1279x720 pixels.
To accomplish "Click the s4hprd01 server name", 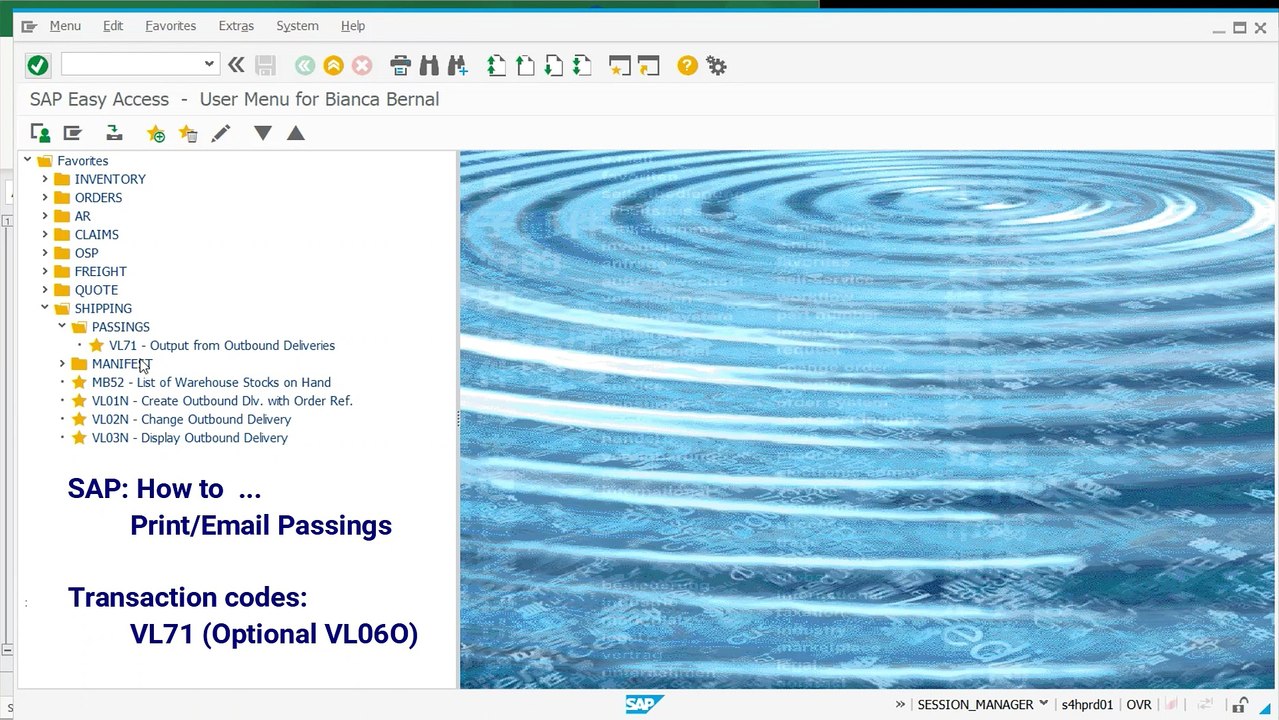I will (1087, 705).
